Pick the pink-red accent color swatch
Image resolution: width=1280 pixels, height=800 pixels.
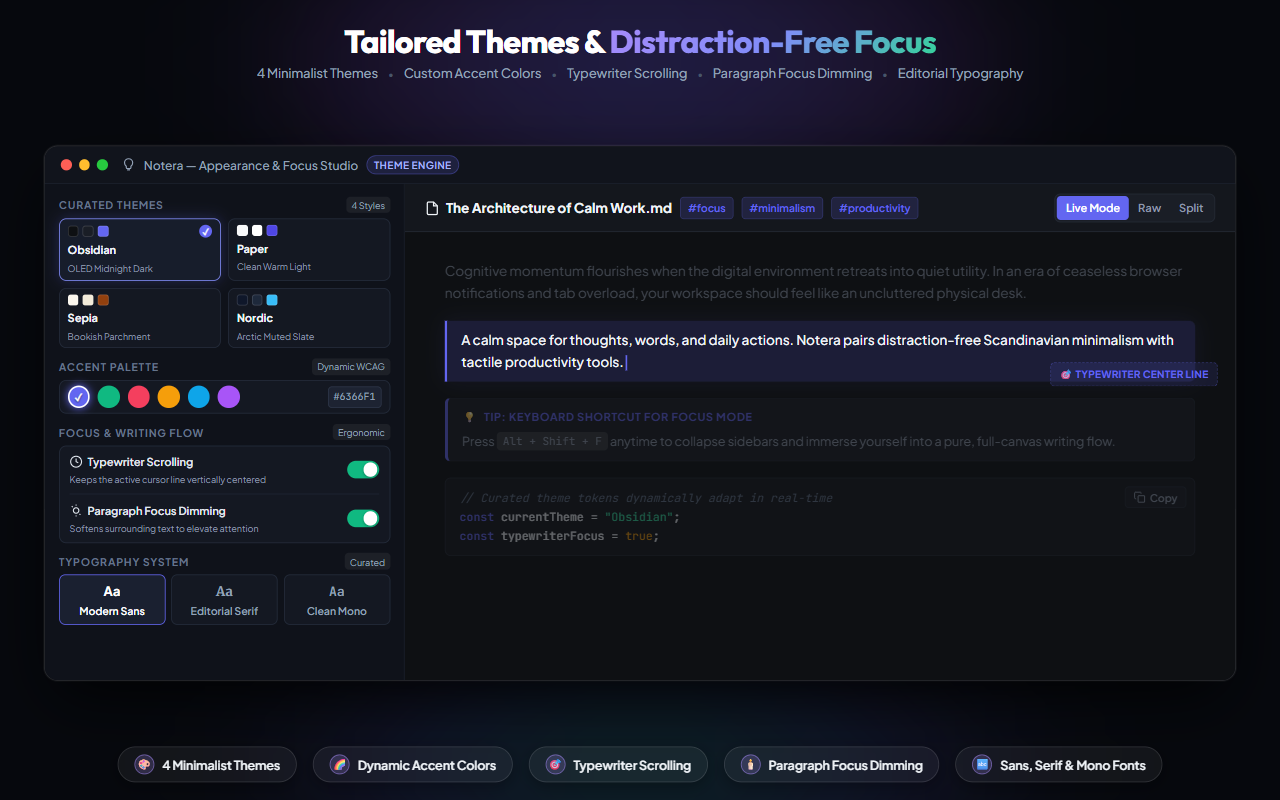[x=139, y=397]
